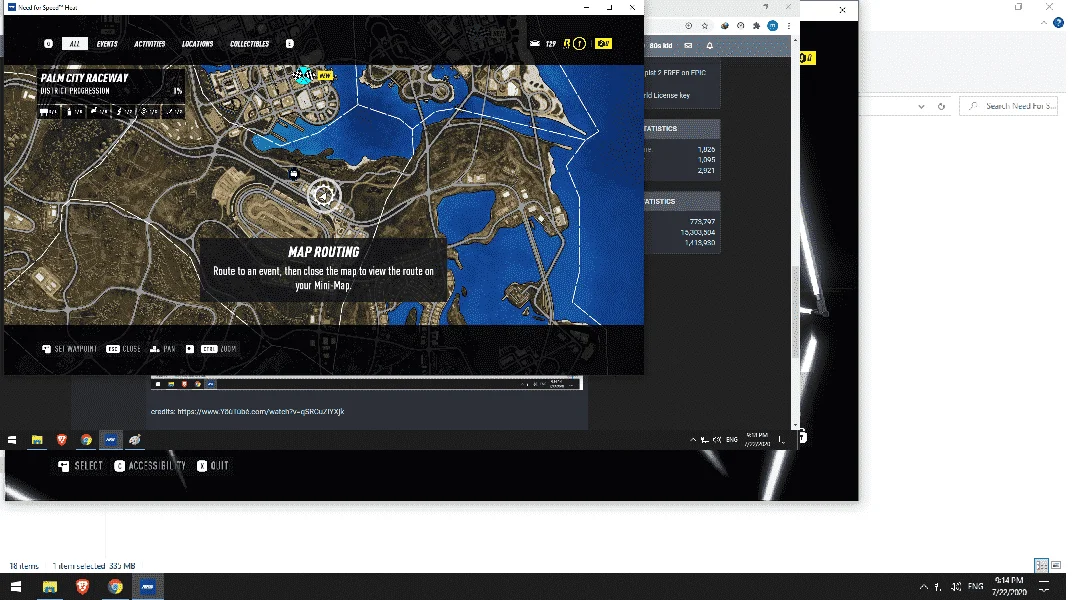Click the PALM CITY RACEWAY district title

click(84, 78)
